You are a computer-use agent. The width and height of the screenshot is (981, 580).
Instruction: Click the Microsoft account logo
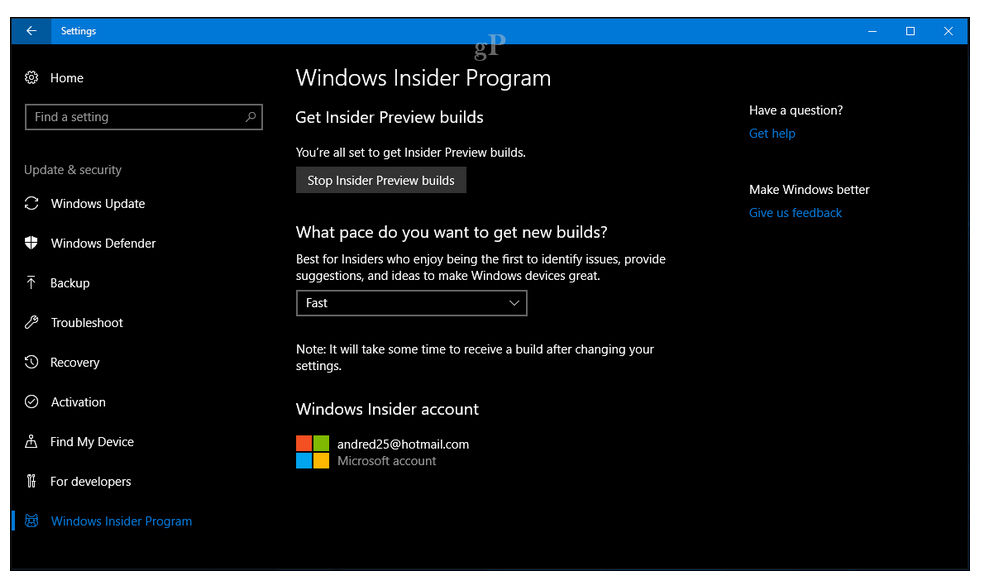click(312, 452)
